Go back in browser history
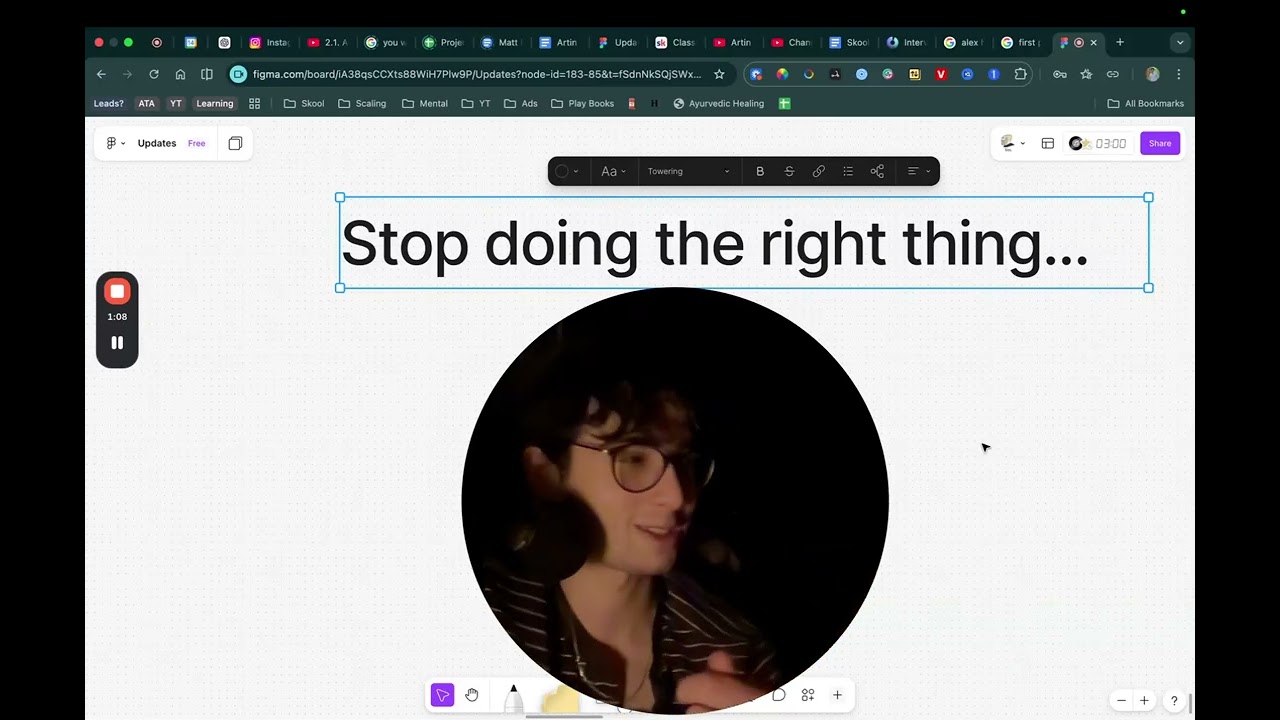The image size is (1280, 720). (101, 74)
